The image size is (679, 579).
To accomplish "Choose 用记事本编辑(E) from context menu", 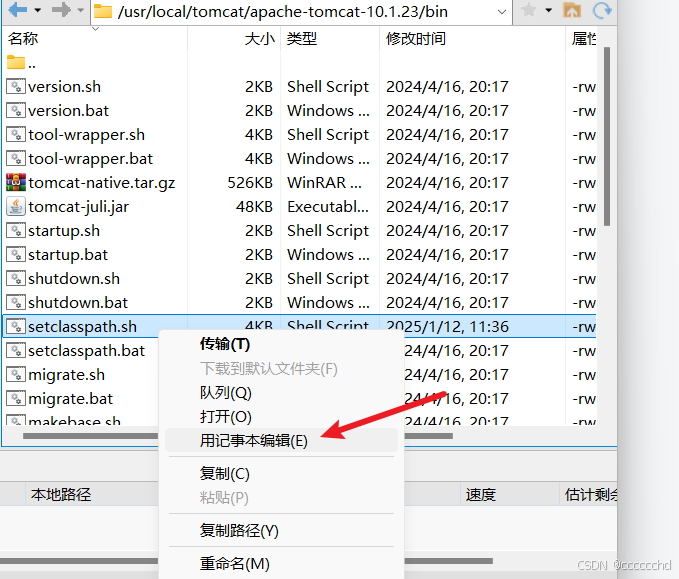I will coord(281,440).
